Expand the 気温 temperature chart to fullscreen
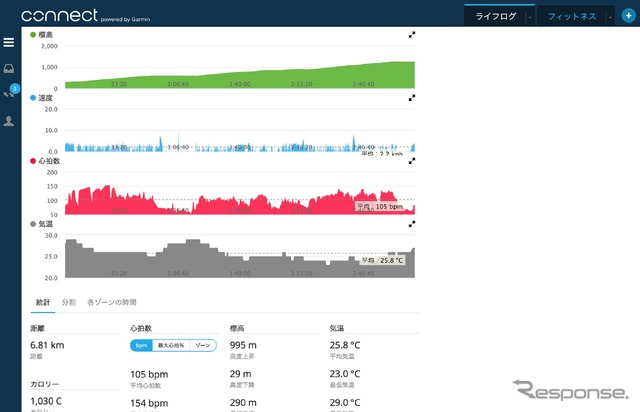The image size is (640, 412). coord(412,225)
